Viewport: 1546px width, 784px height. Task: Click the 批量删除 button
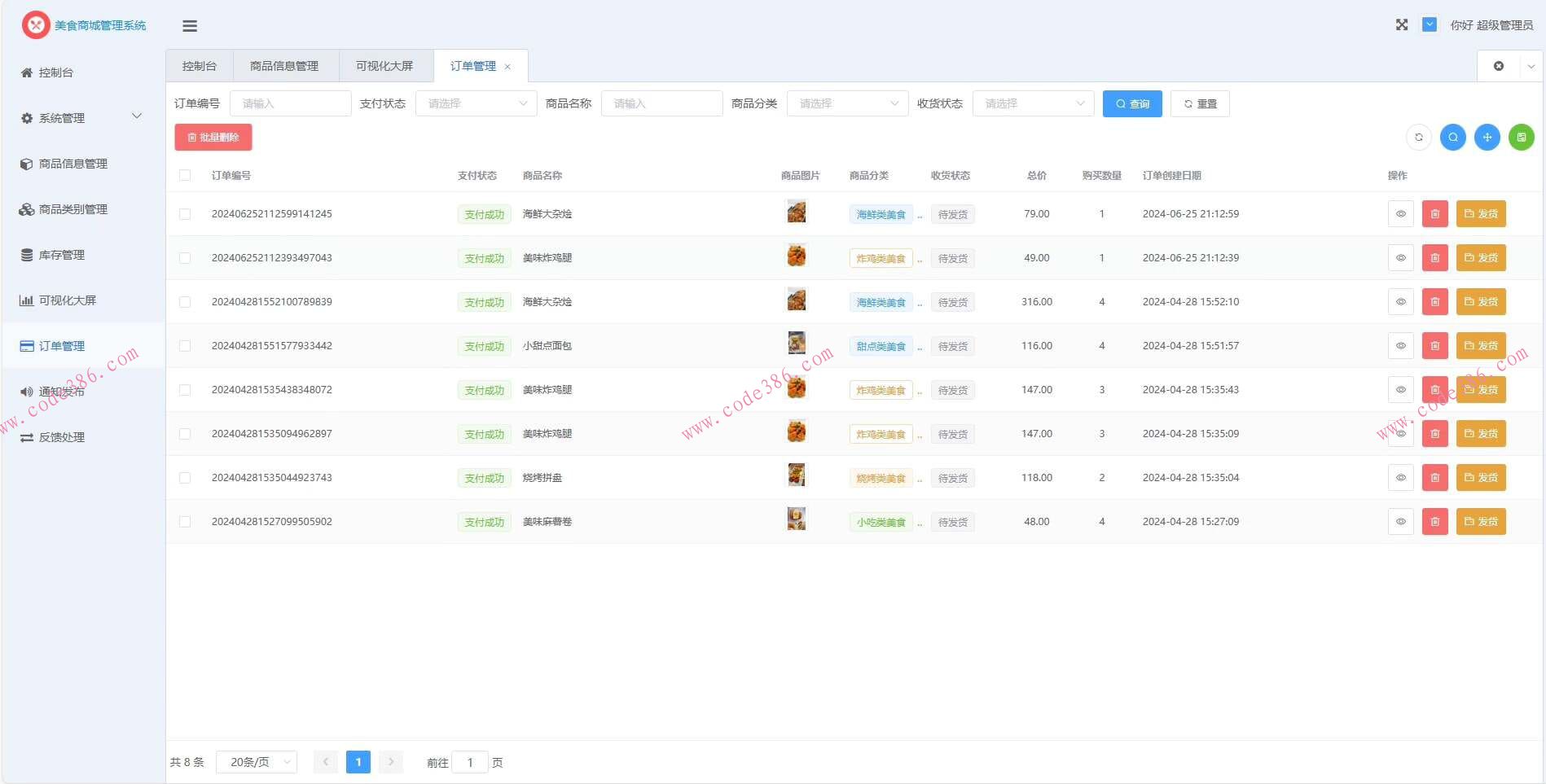coord(213,138)
